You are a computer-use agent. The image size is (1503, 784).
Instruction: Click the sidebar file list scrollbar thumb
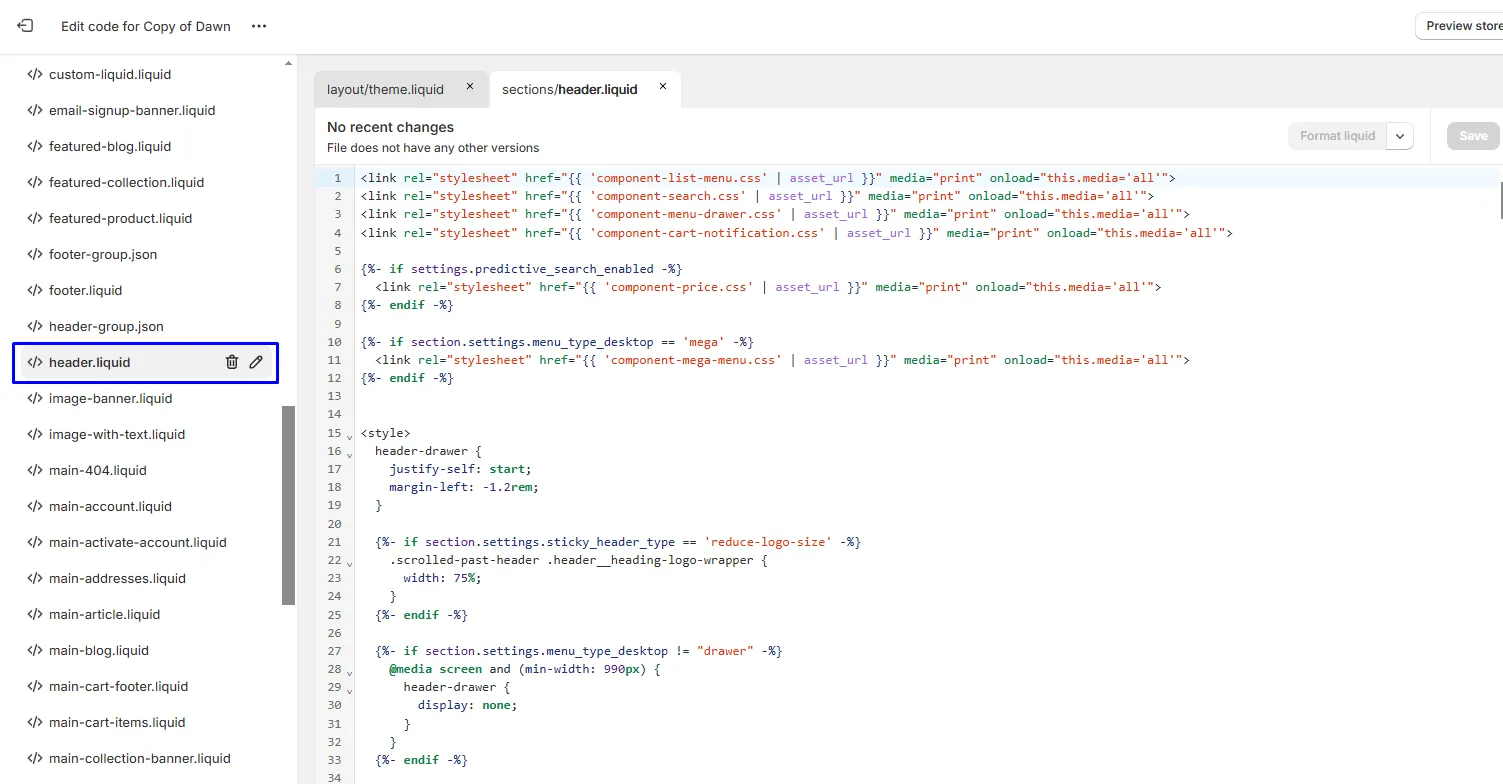[x=289, y=505]
